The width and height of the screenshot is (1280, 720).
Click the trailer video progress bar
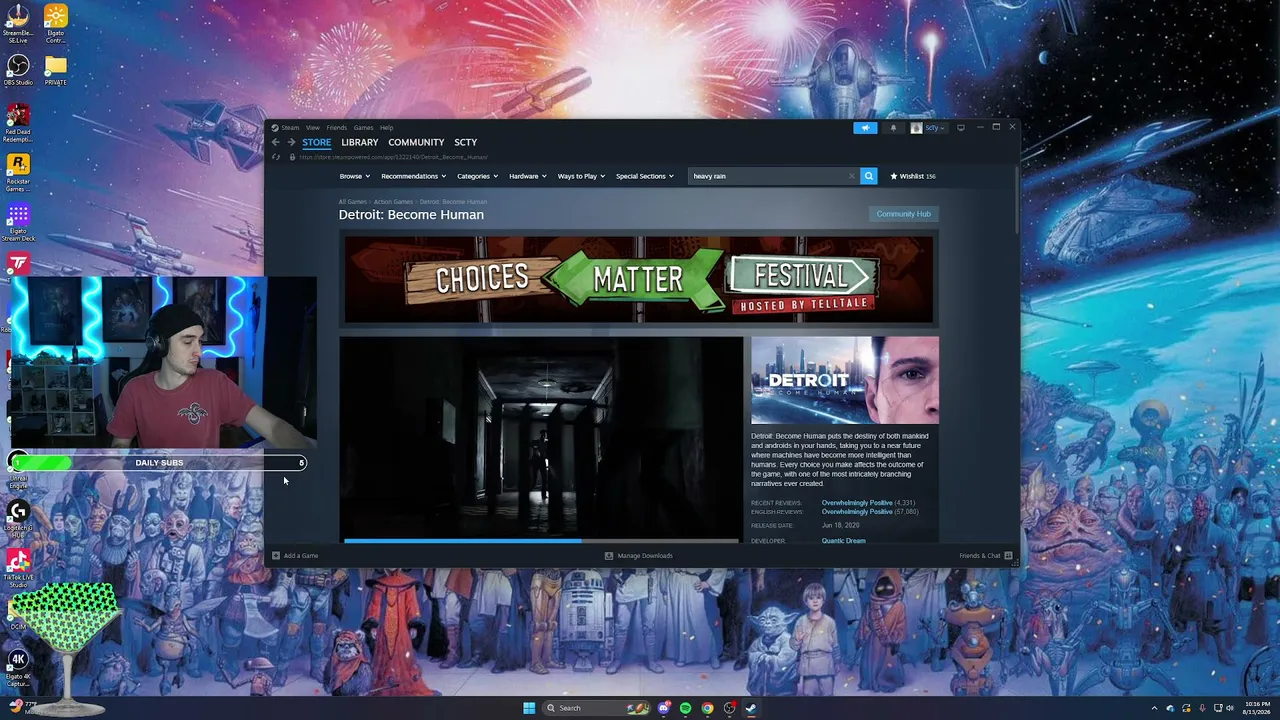541,541
